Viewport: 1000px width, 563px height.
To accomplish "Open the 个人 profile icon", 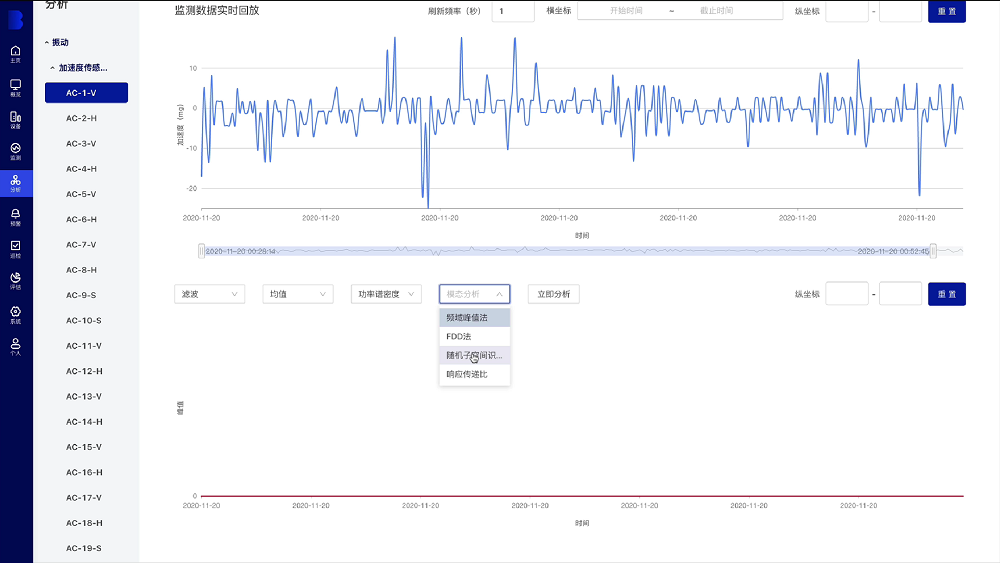I will (x=15, y=345).
